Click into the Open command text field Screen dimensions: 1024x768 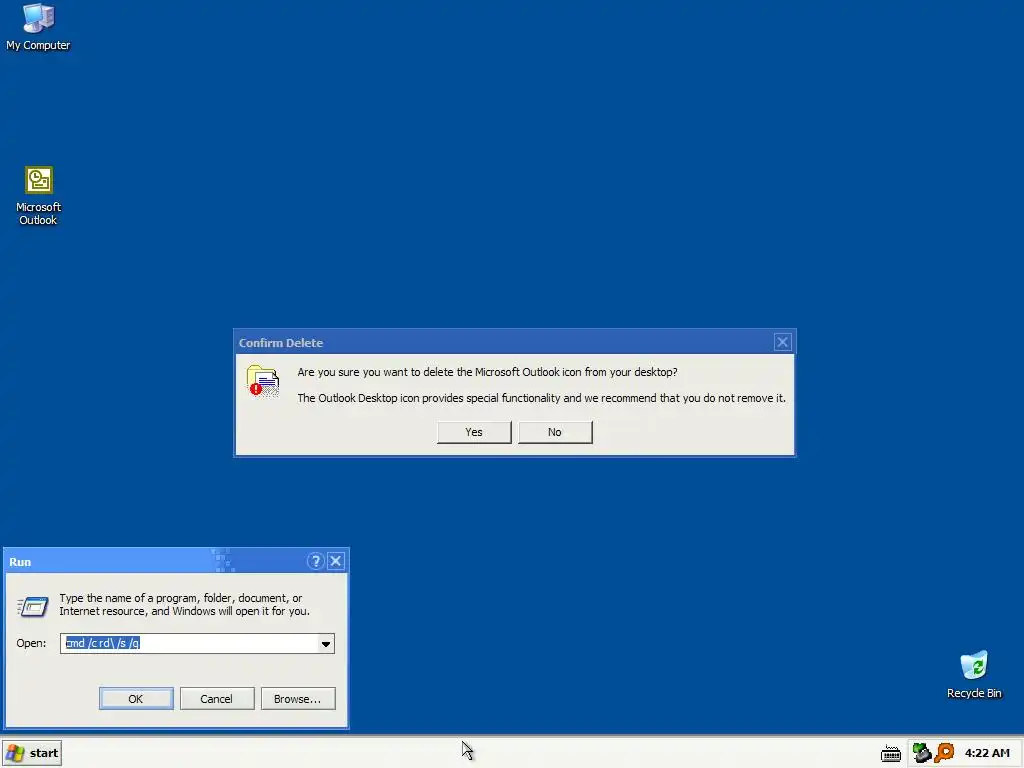point(189,643)
